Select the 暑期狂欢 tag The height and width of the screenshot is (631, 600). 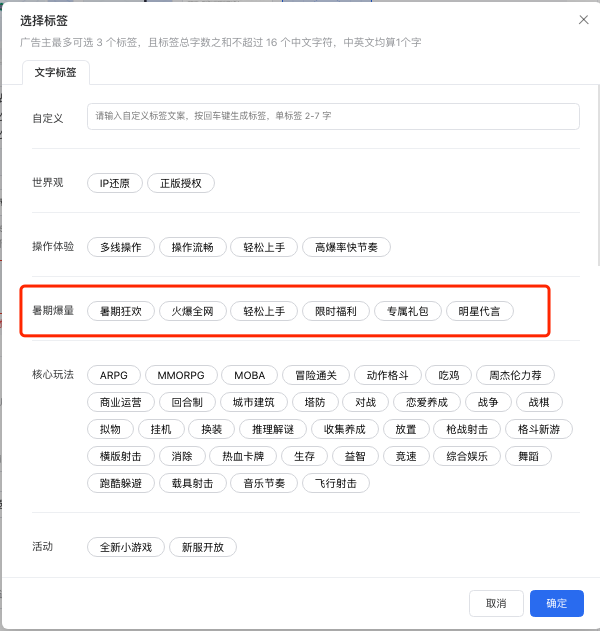pyautogui.click(x=121, y=311)
